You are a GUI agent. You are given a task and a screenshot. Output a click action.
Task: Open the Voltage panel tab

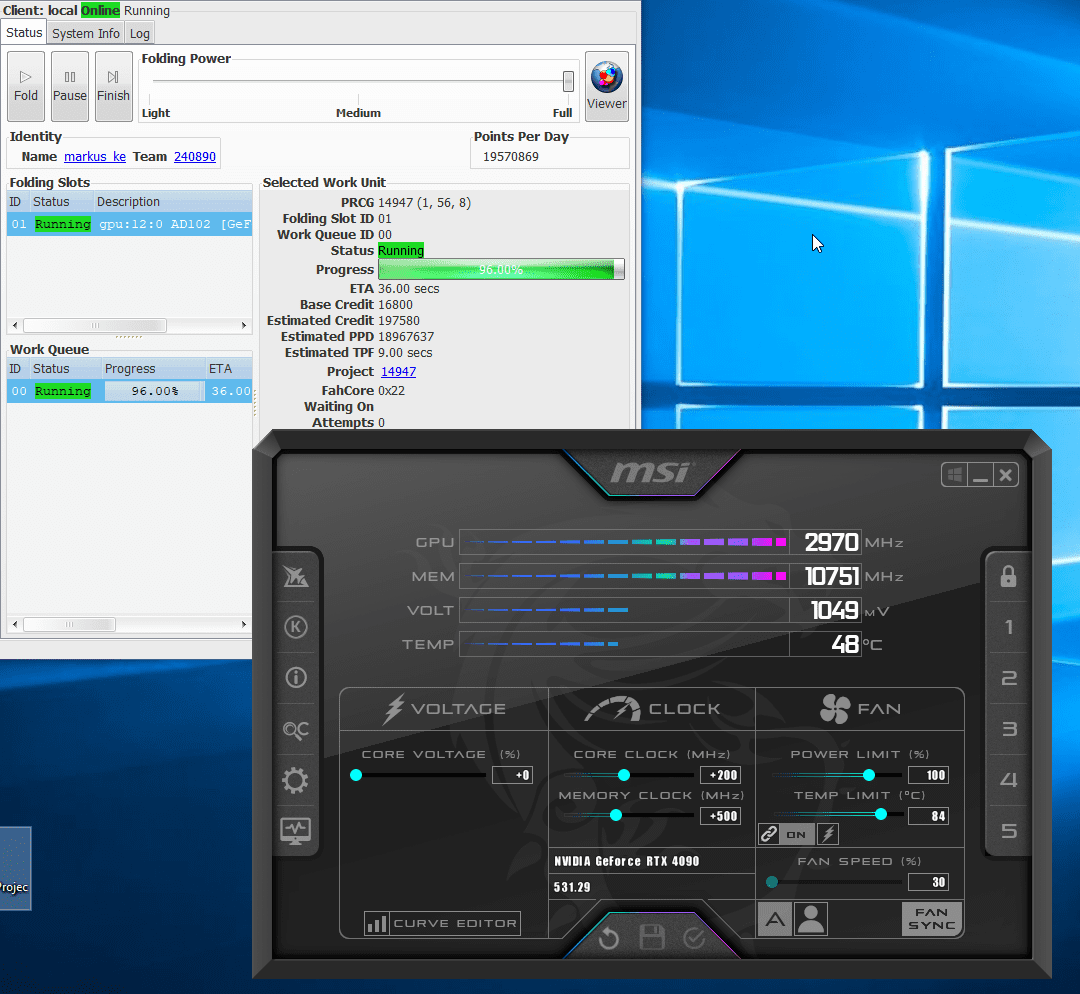pyautogui.click(x=444, y=709)
